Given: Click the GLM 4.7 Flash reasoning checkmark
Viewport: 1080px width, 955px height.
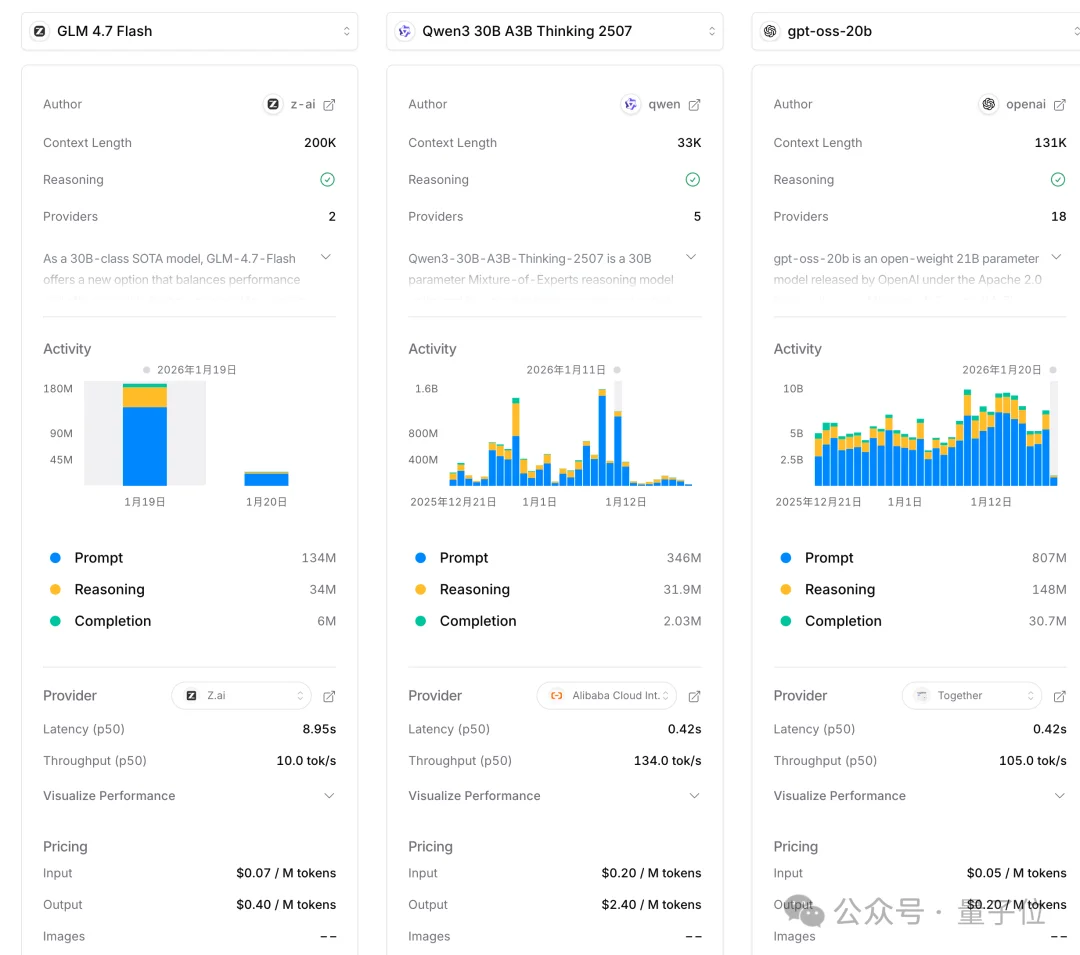Looking at the screenshot, I should click(327, 180).
